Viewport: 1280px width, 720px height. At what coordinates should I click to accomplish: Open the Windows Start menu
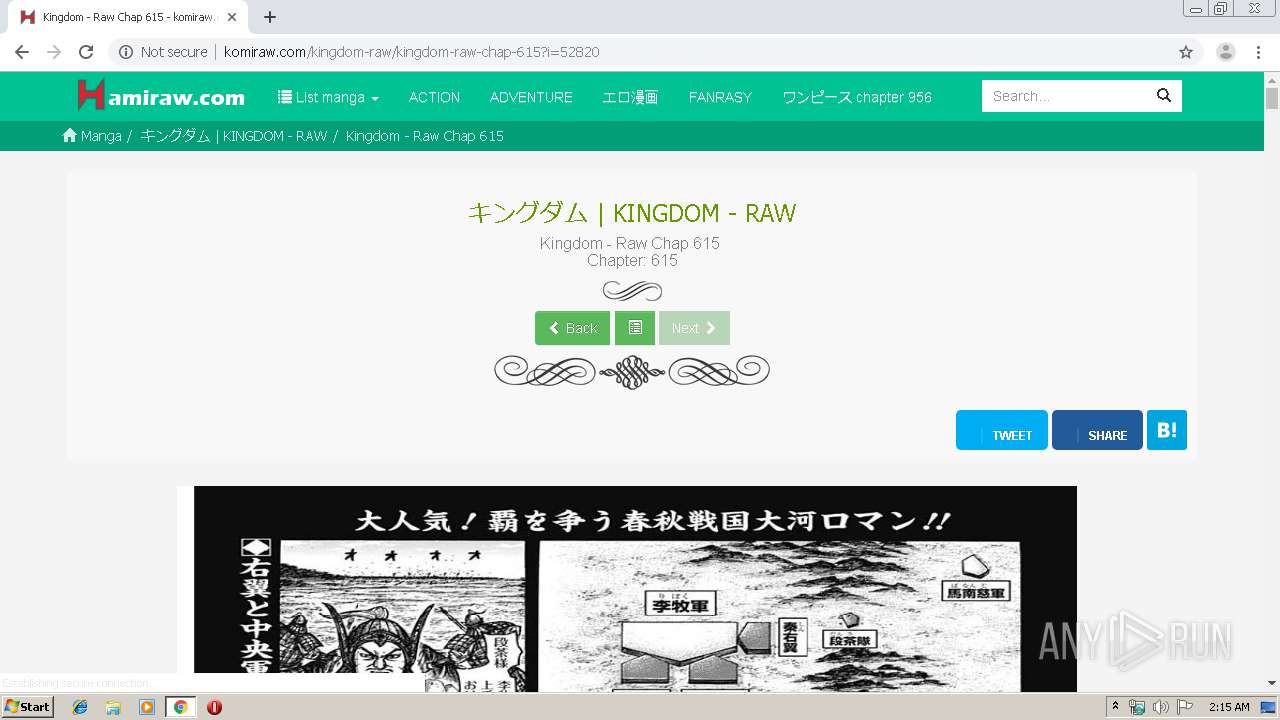tap(28, 707)
